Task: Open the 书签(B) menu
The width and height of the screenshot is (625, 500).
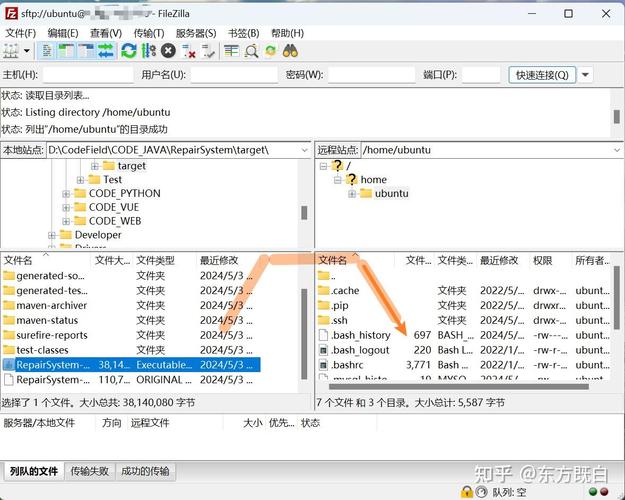Action: point(244,33)
